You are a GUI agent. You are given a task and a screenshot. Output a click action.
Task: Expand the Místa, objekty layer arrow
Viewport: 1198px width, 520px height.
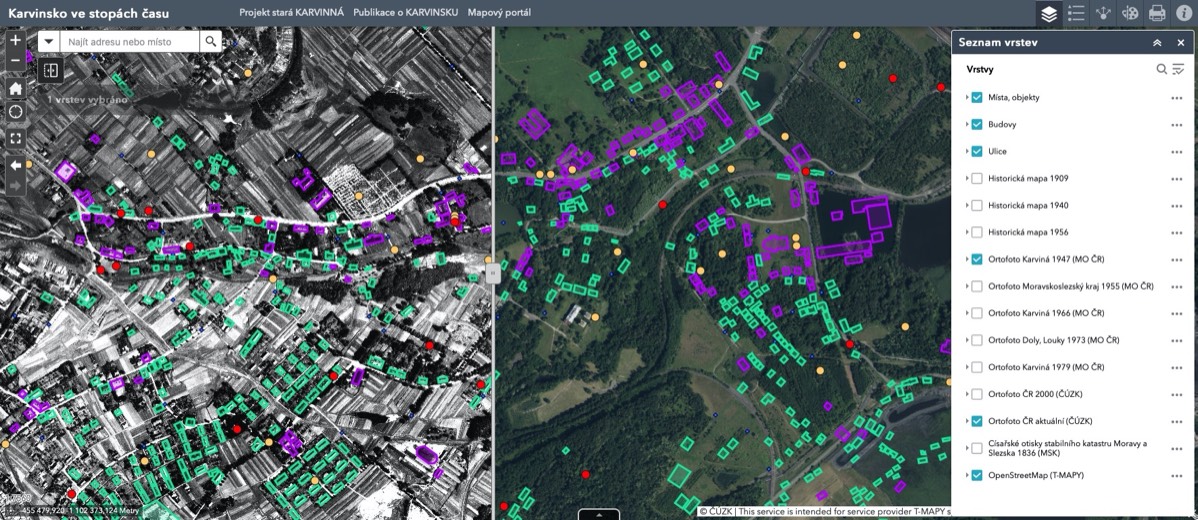[966, 98]
